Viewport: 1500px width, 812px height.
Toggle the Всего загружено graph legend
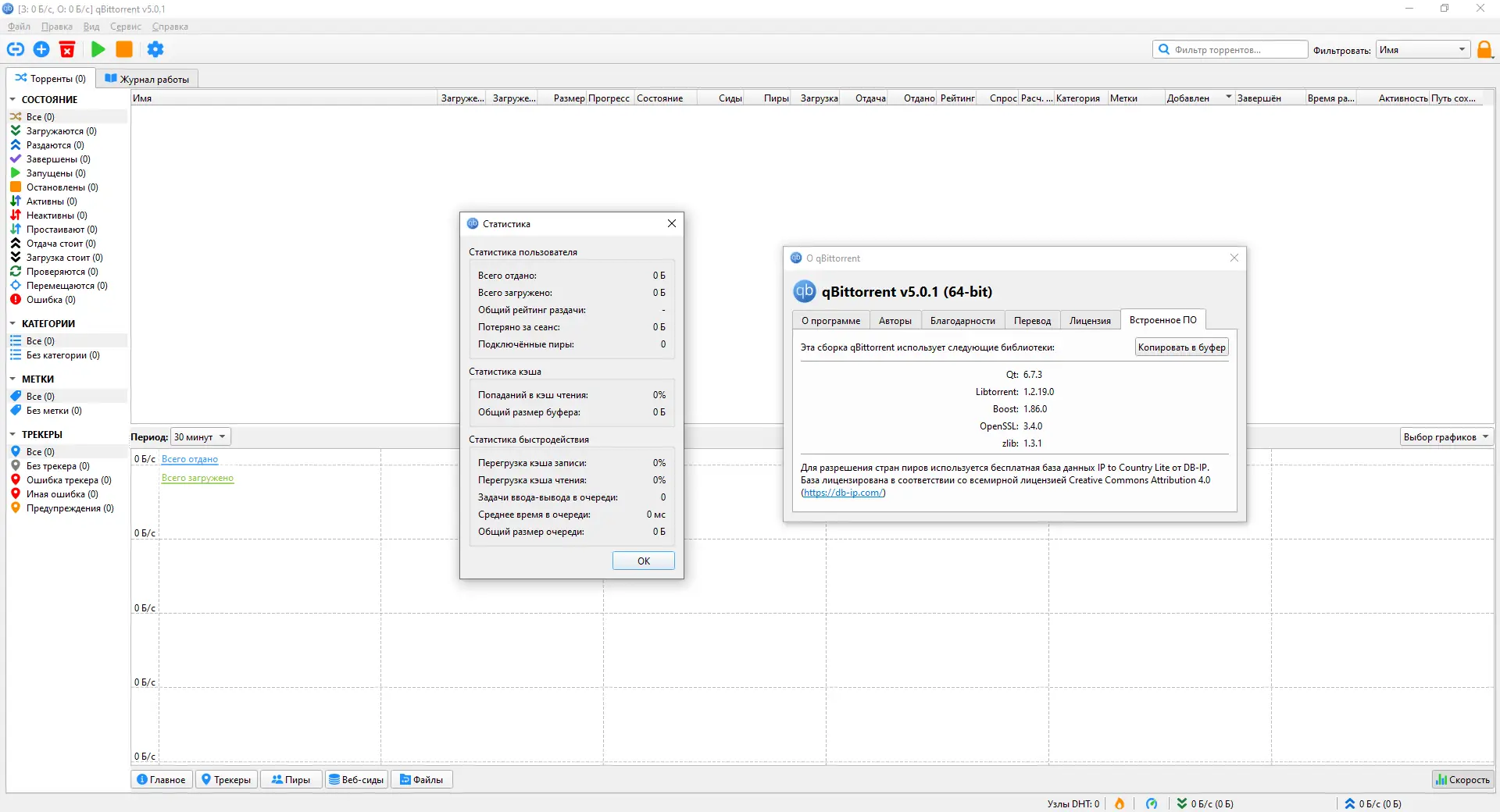tap(198, 478)
